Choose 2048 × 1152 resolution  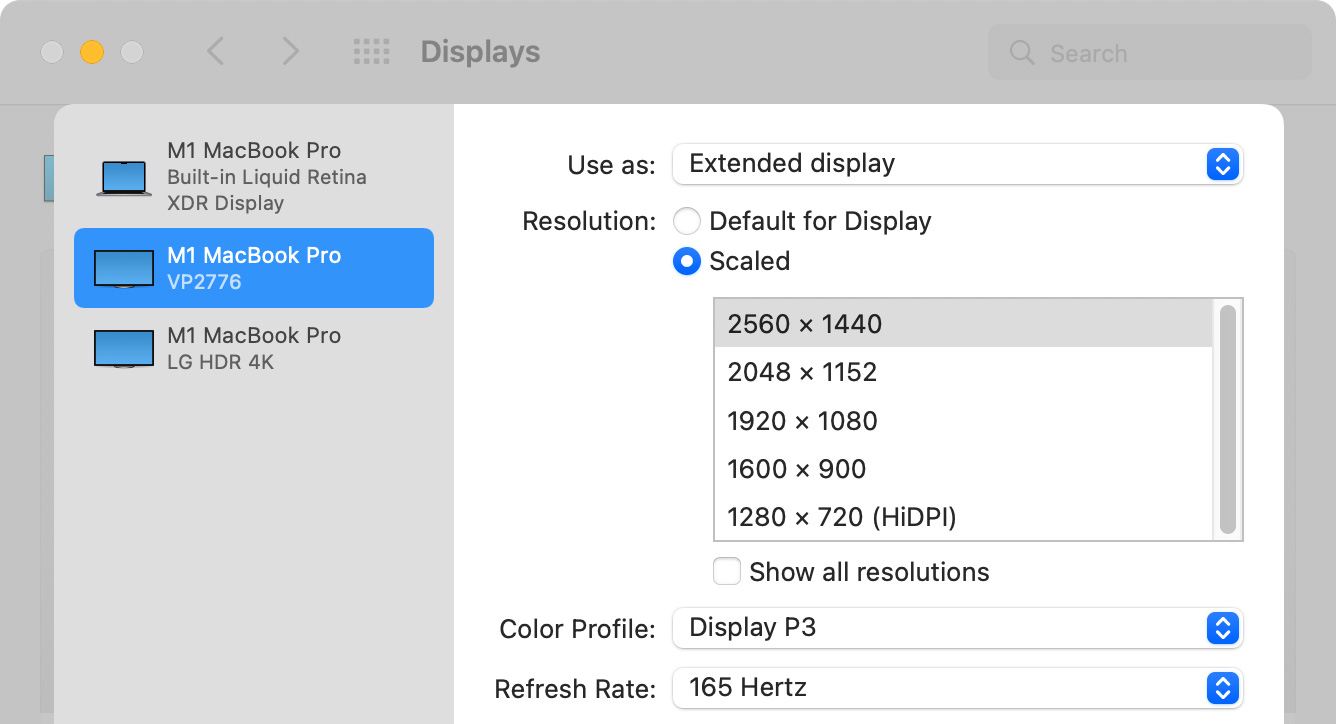963,372
